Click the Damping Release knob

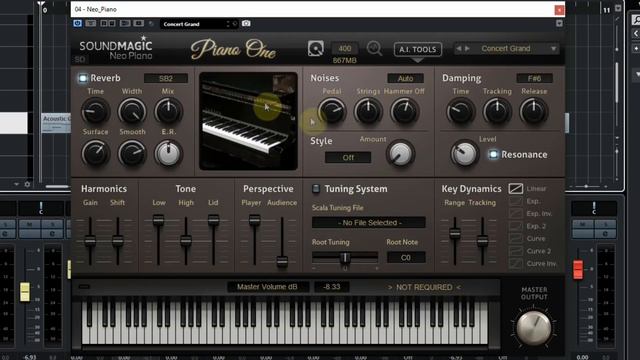click(x=533, y=111)
